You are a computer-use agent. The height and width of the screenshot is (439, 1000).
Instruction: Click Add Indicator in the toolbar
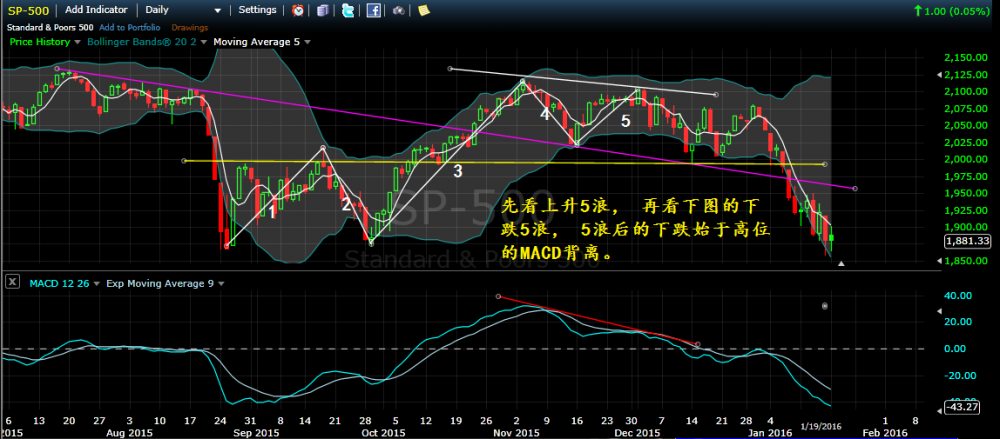pyautogui.click(x=95, y=10)
